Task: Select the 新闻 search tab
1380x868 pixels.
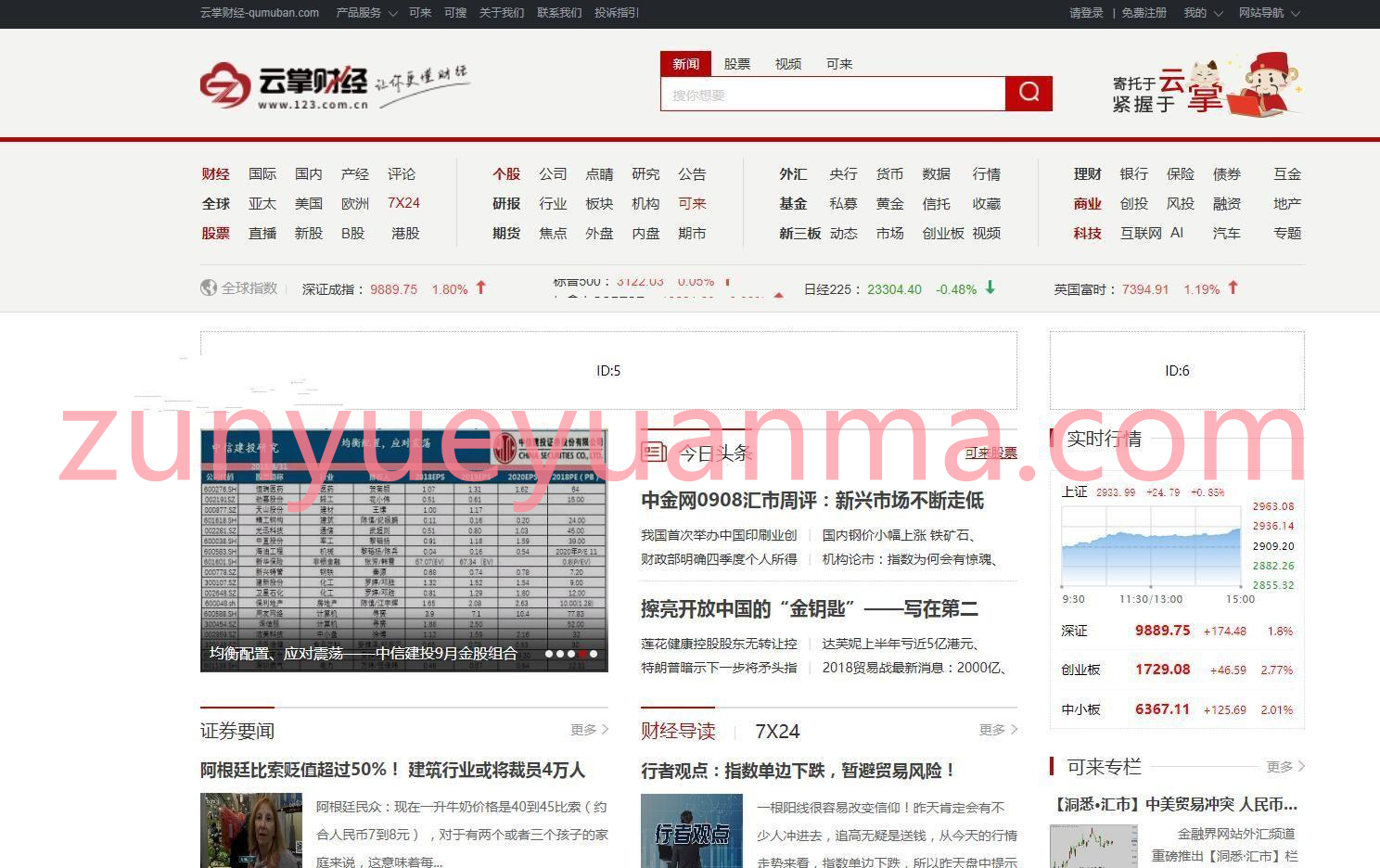Action: pos(685,64)
